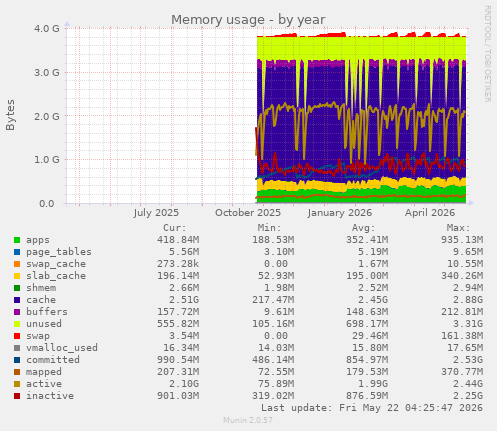Screen dimensions: 497x431
Task: Click the shmem legend label
Action: [41, 288]
